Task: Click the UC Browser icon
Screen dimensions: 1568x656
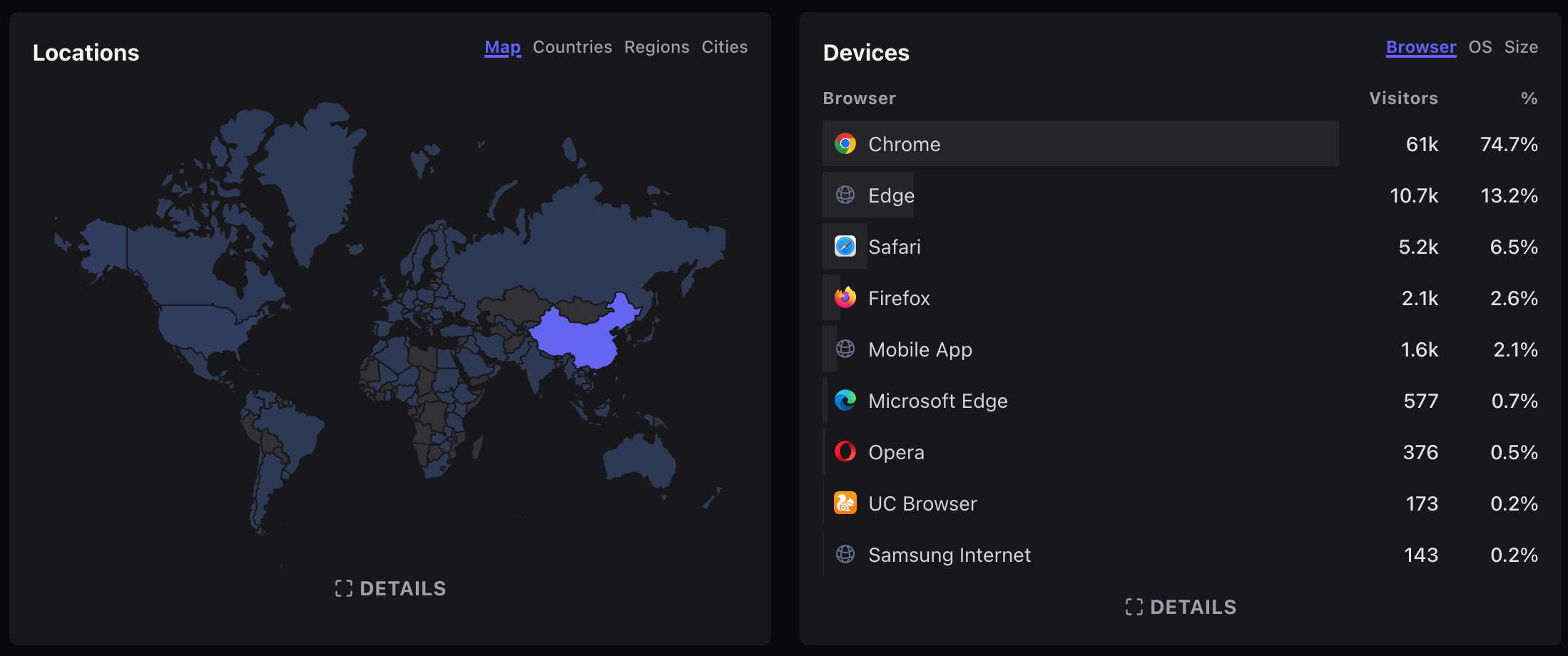Action: 845,503
